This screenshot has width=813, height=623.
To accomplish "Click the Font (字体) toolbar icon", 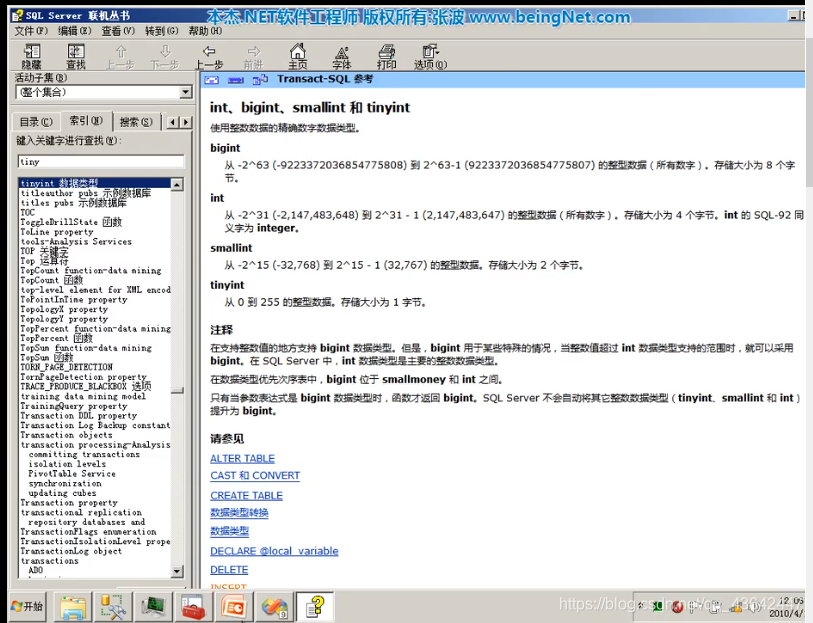I will point(342,56).
